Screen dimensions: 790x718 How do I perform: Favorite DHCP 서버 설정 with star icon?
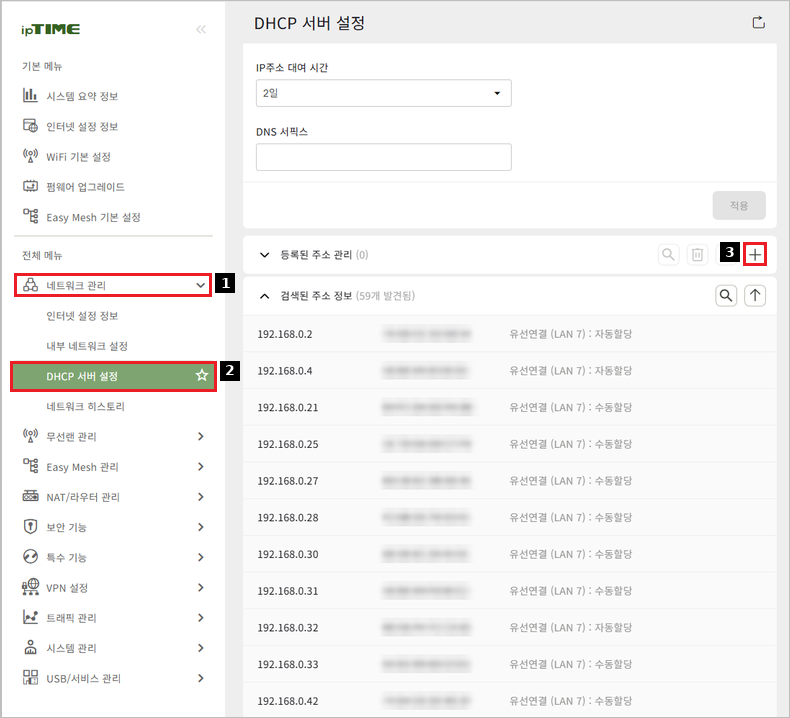click(202, 375)
